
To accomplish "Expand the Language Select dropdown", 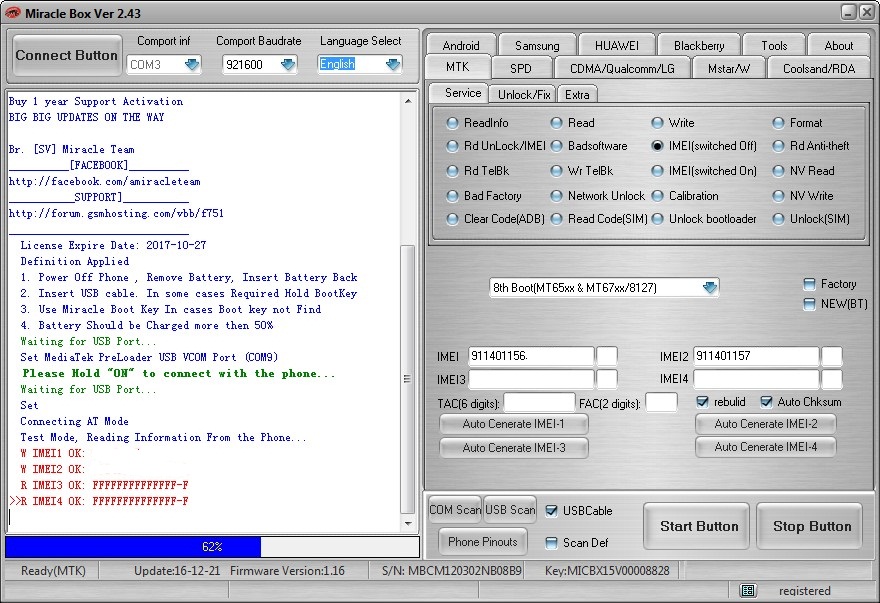I will pos(393,65).
